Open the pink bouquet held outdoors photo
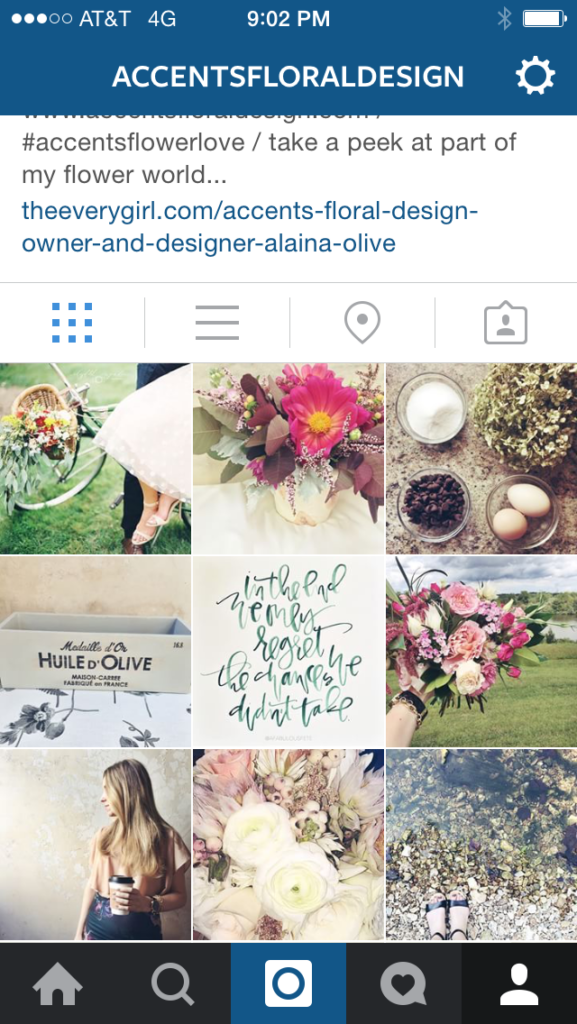 point(482,652)
